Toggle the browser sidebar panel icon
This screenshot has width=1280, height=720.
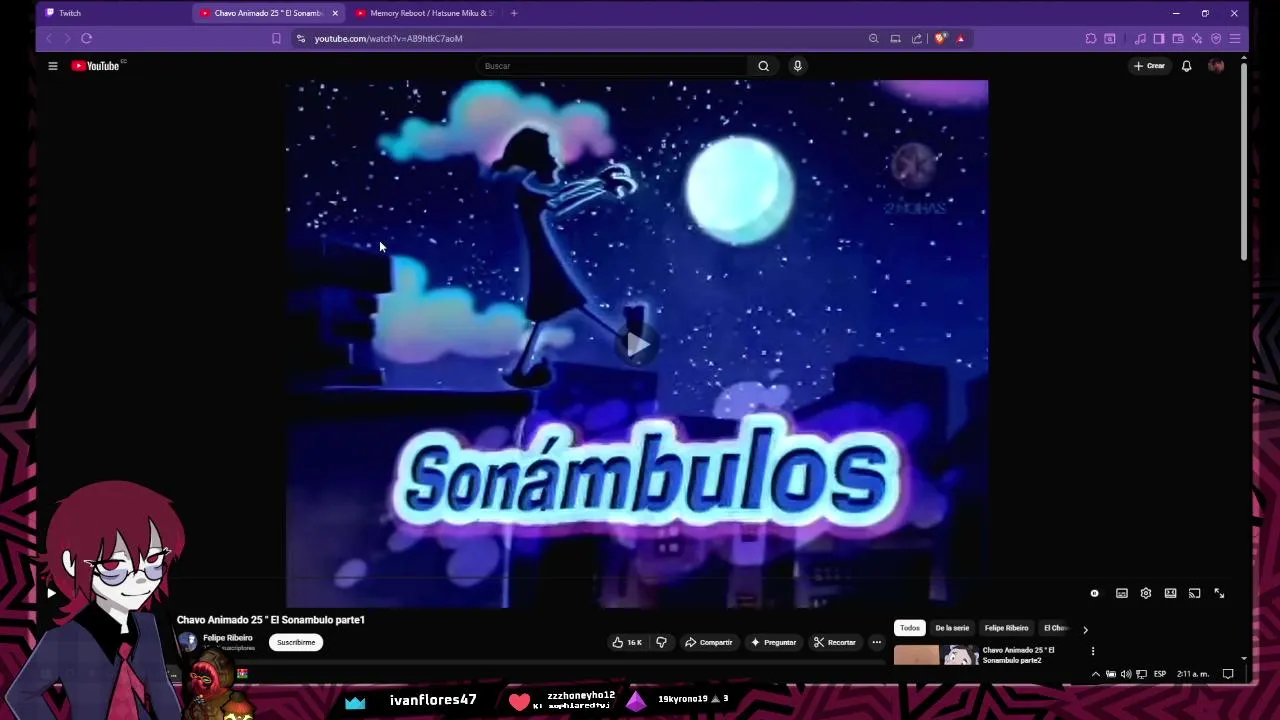click(1159, 38)
